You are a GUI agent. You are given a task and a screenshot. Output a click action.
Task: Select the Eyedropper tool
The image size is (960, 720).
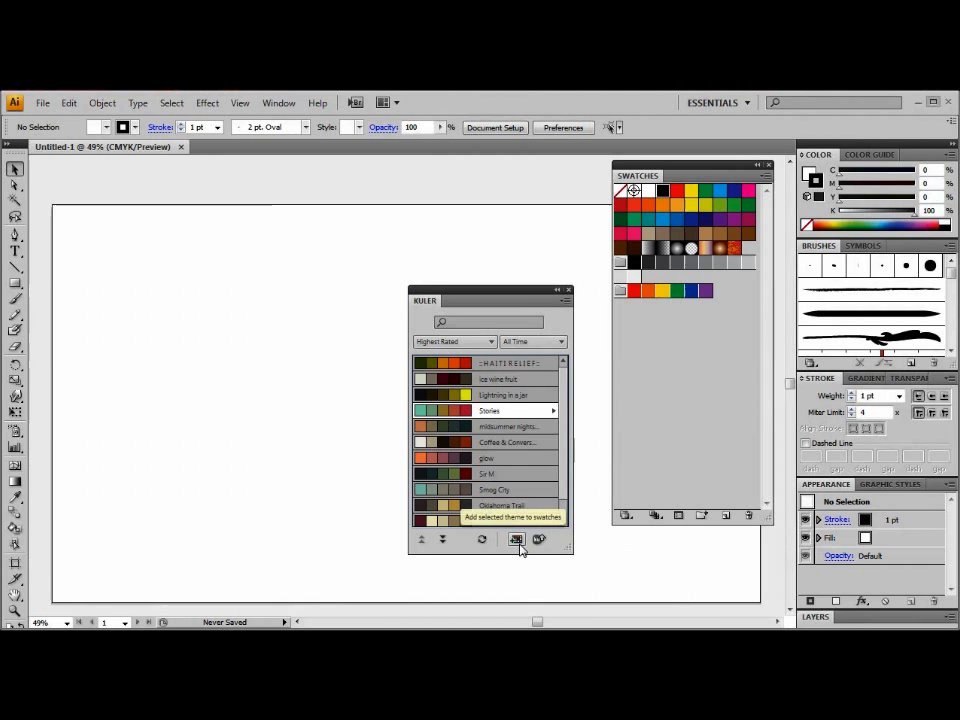point(15,497)
